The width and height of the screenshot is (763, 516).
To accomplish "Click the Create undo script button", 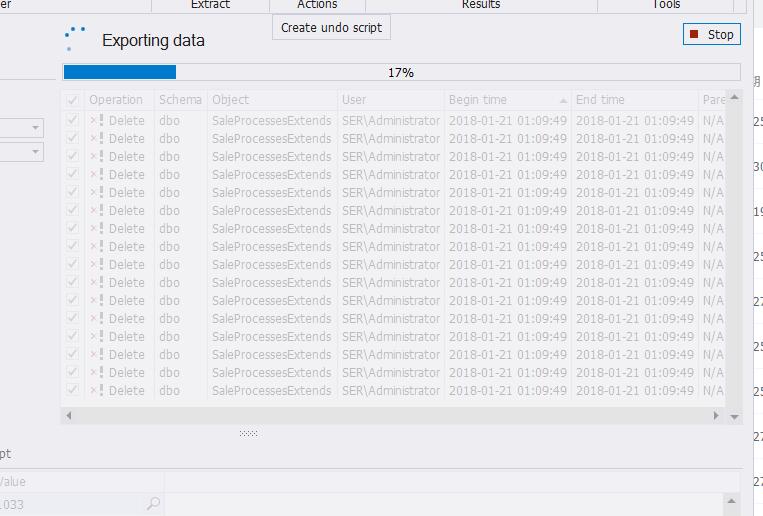I will coord(331,28).
